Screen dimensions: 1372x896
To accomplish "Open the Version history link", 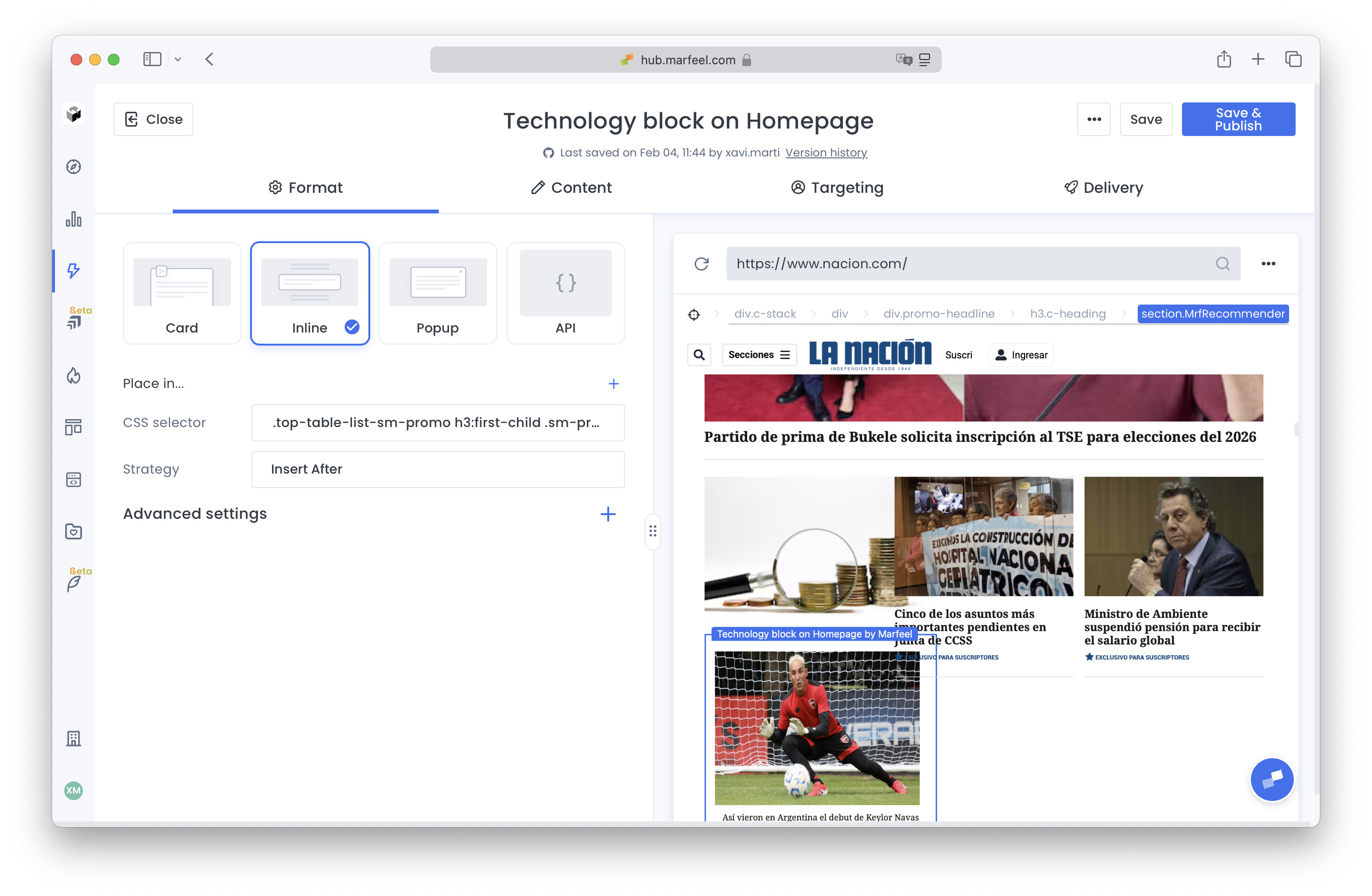I will [x=826, y=152].
